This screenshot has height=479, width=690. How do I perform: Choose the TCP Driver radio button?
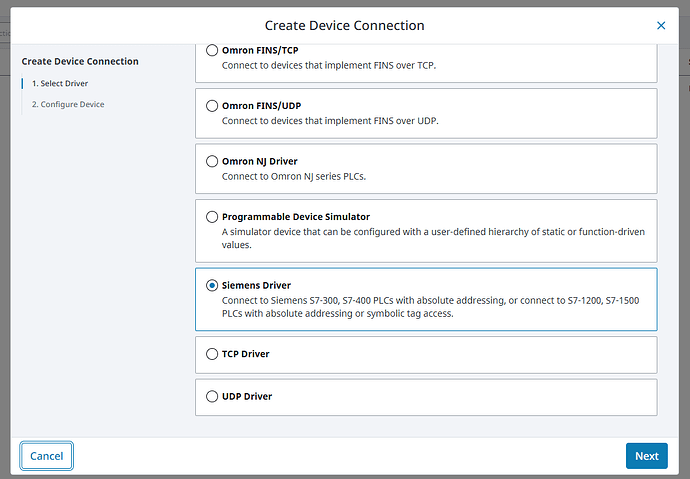(x=211, y=353)
